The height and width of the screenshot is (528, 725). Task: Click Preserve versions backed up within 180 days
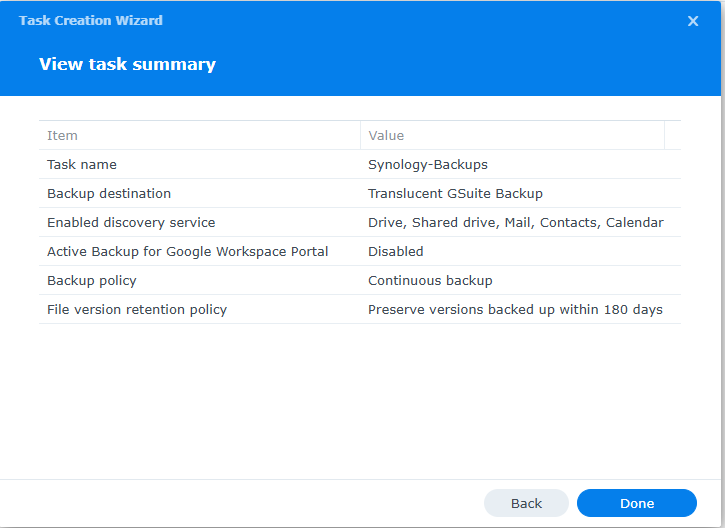click(x=515, y=310)
